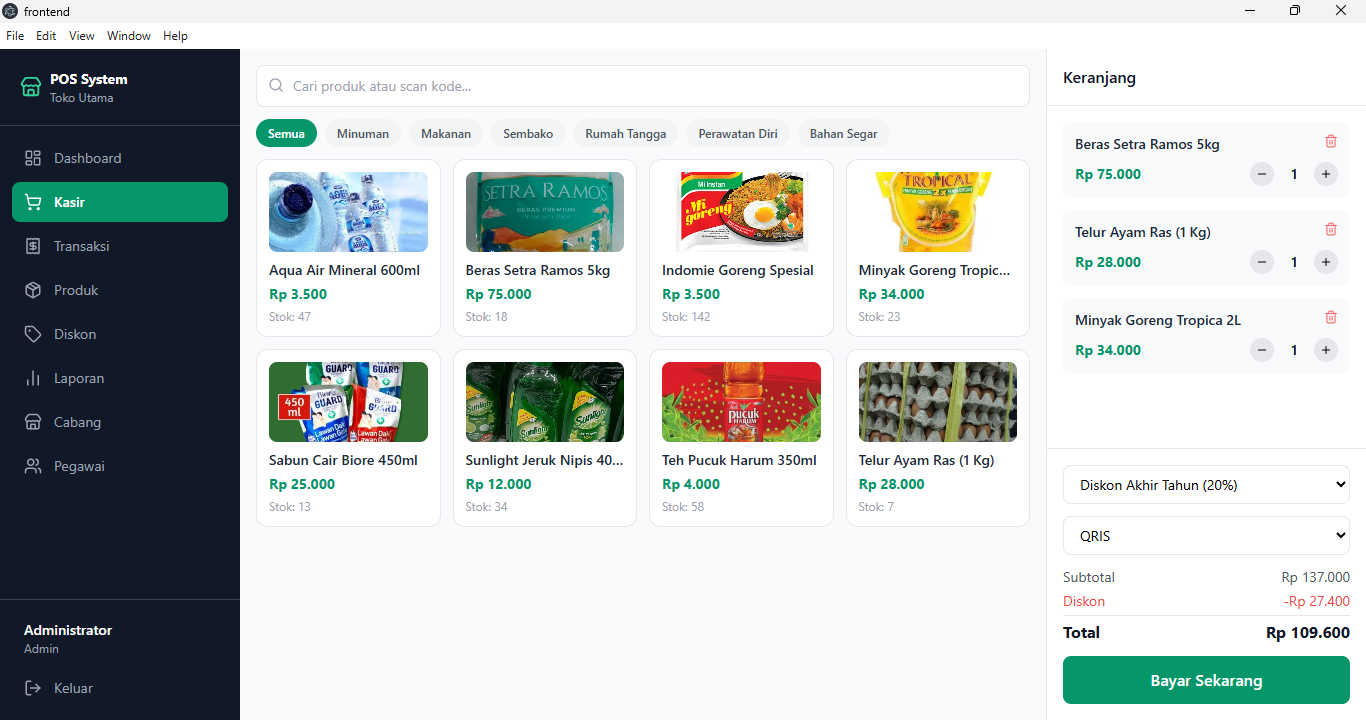
Task: Click the Dashboard grid icon in sidebar
Action: (x=33, y=158)
